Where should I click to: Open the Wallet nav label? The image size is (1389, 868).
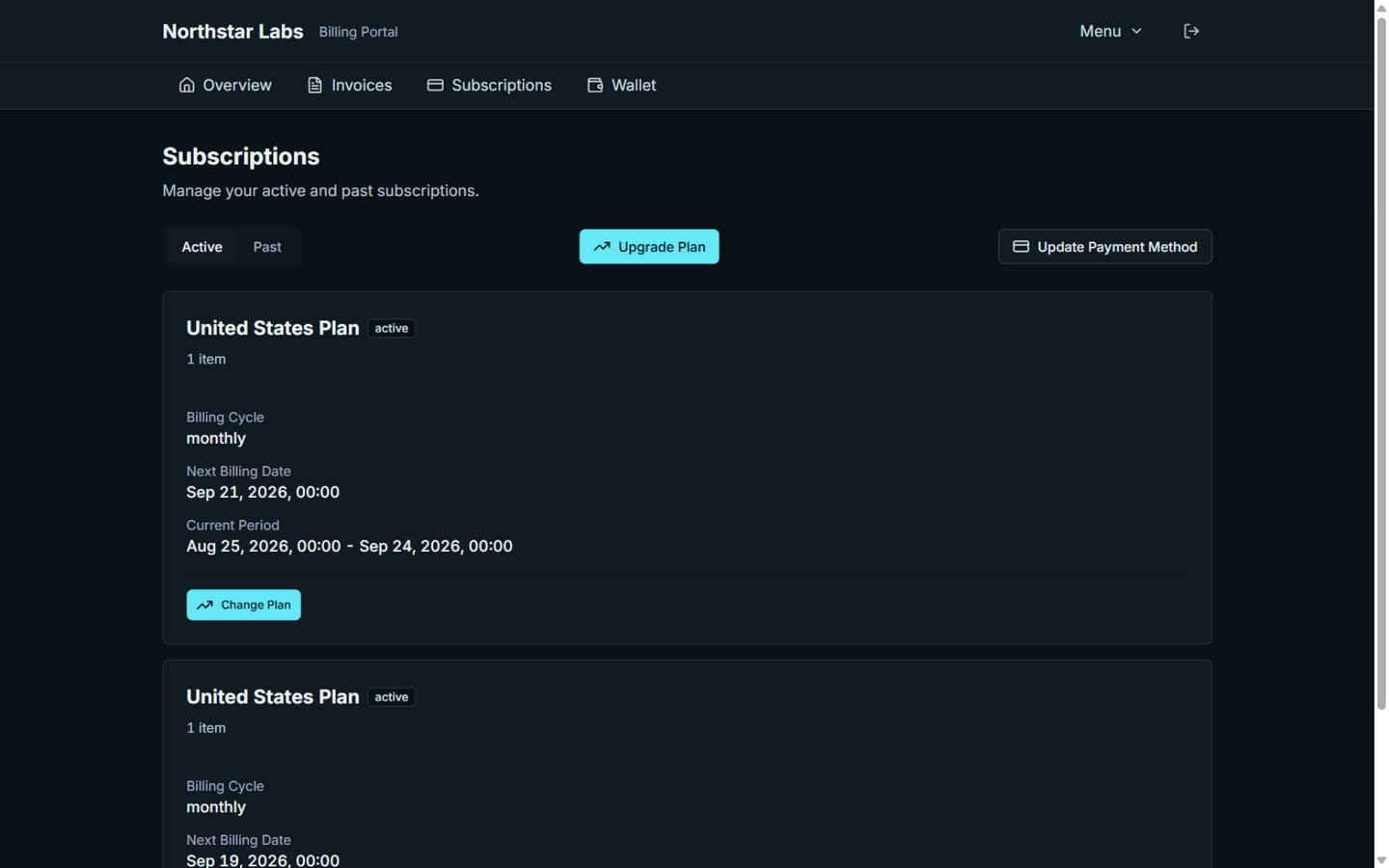634,85
